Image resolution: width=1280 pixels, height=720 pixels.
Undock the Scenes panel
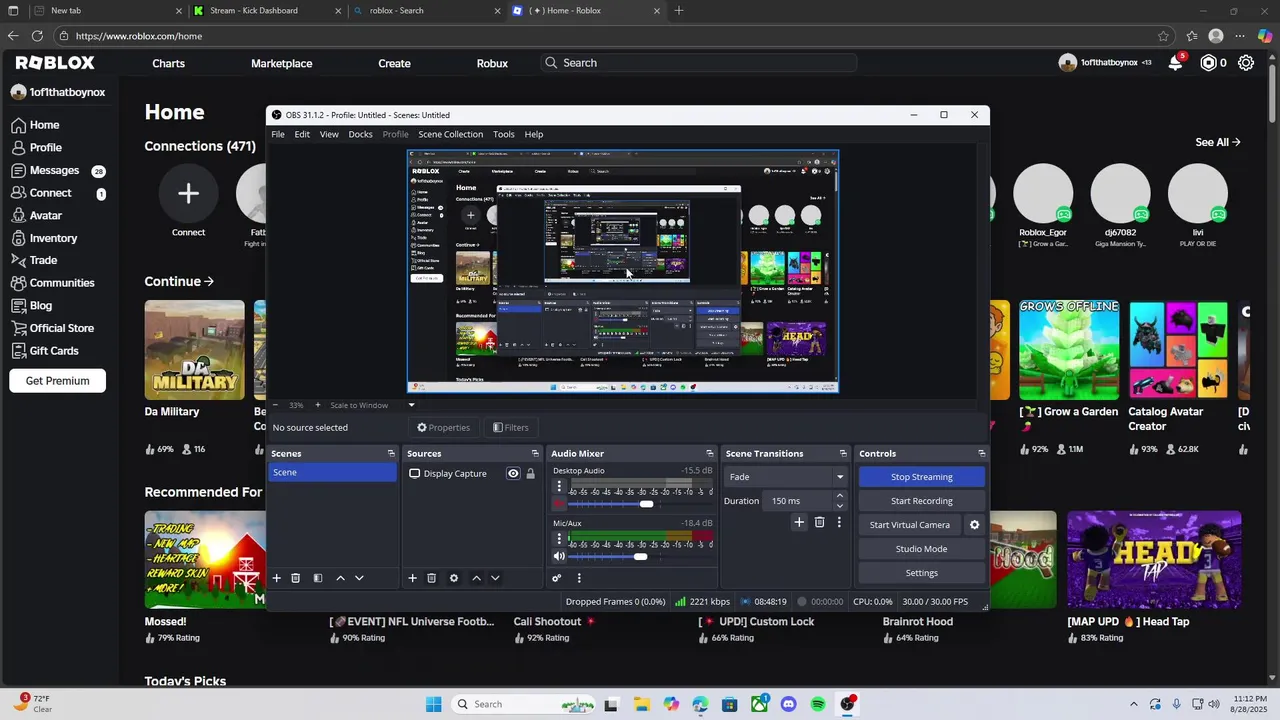(391, 454)
